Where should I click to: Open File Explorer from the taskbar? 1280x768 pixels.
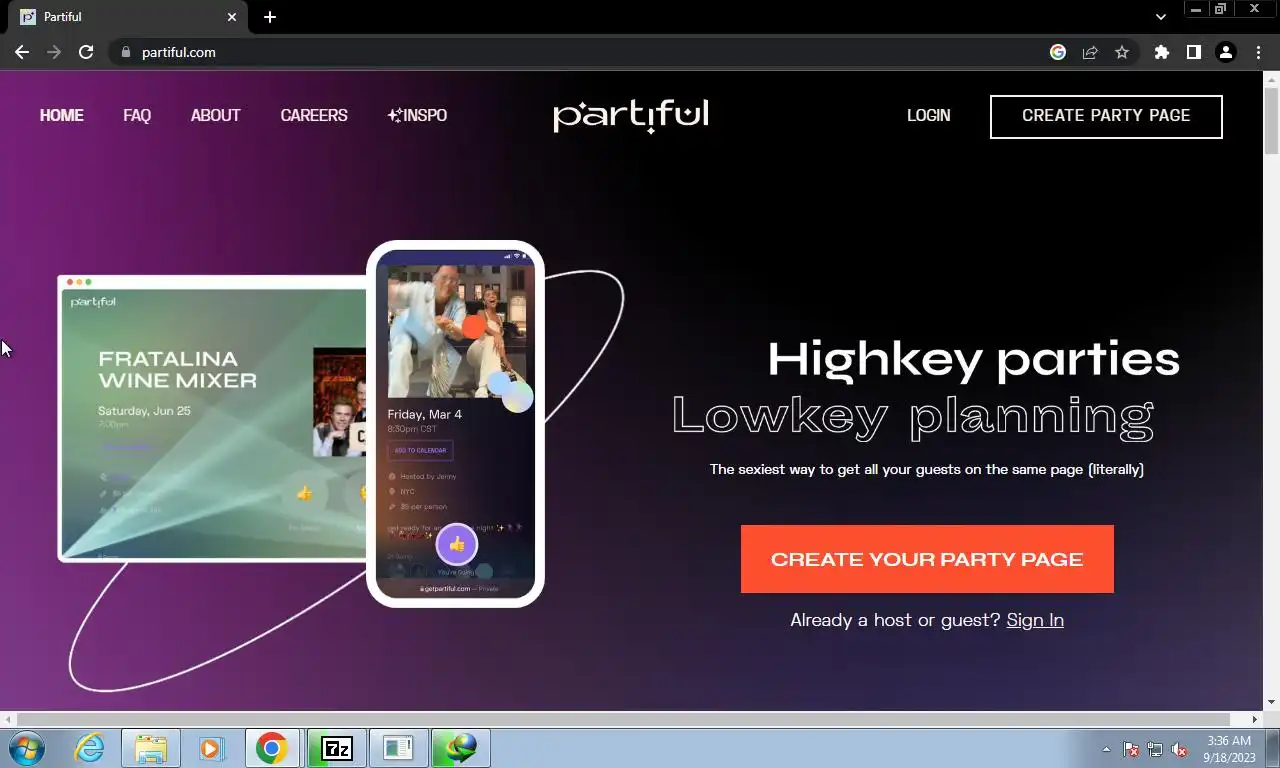[x=151, y=748]
